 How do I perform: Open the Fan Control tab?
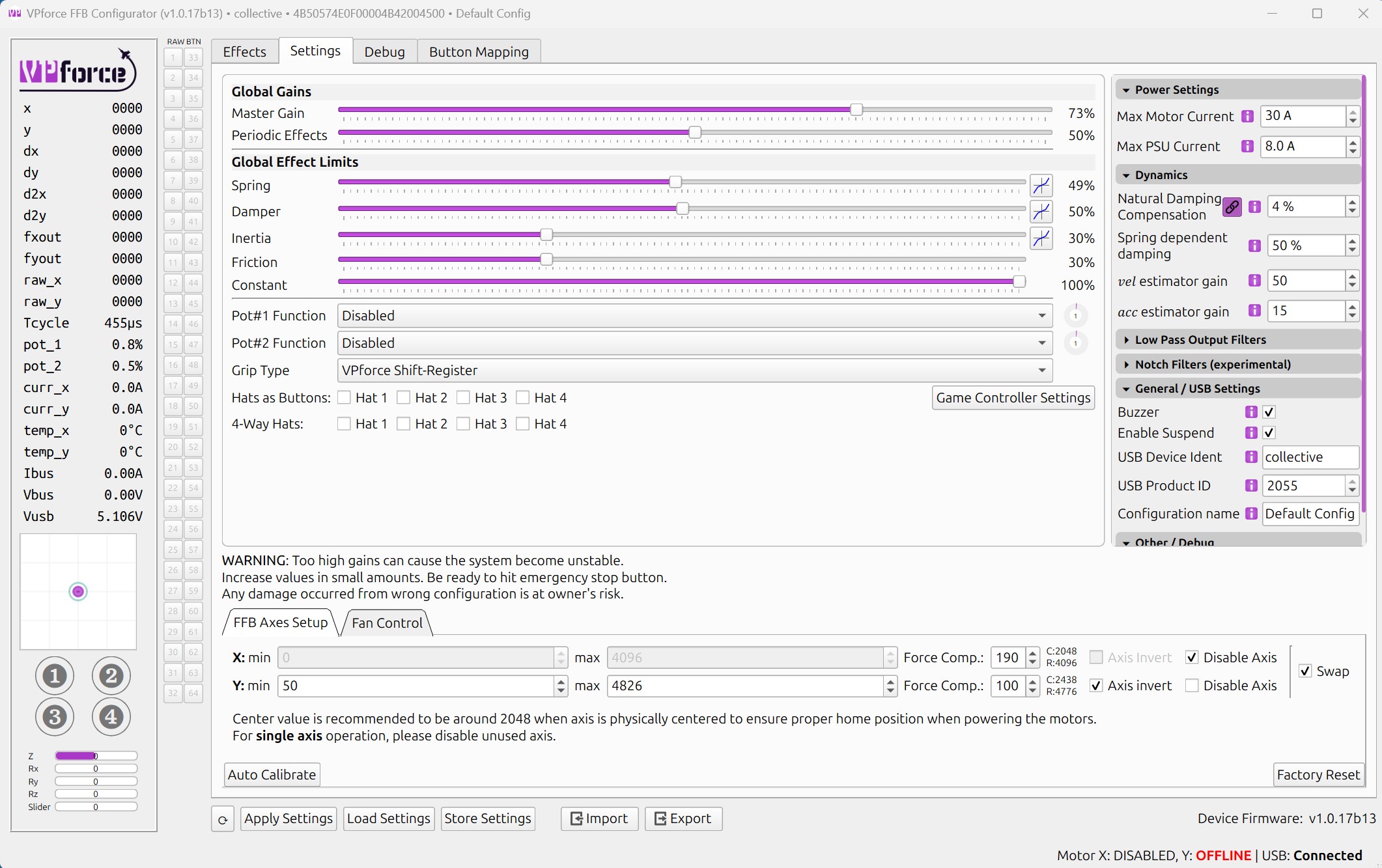(x=387, y=623)
